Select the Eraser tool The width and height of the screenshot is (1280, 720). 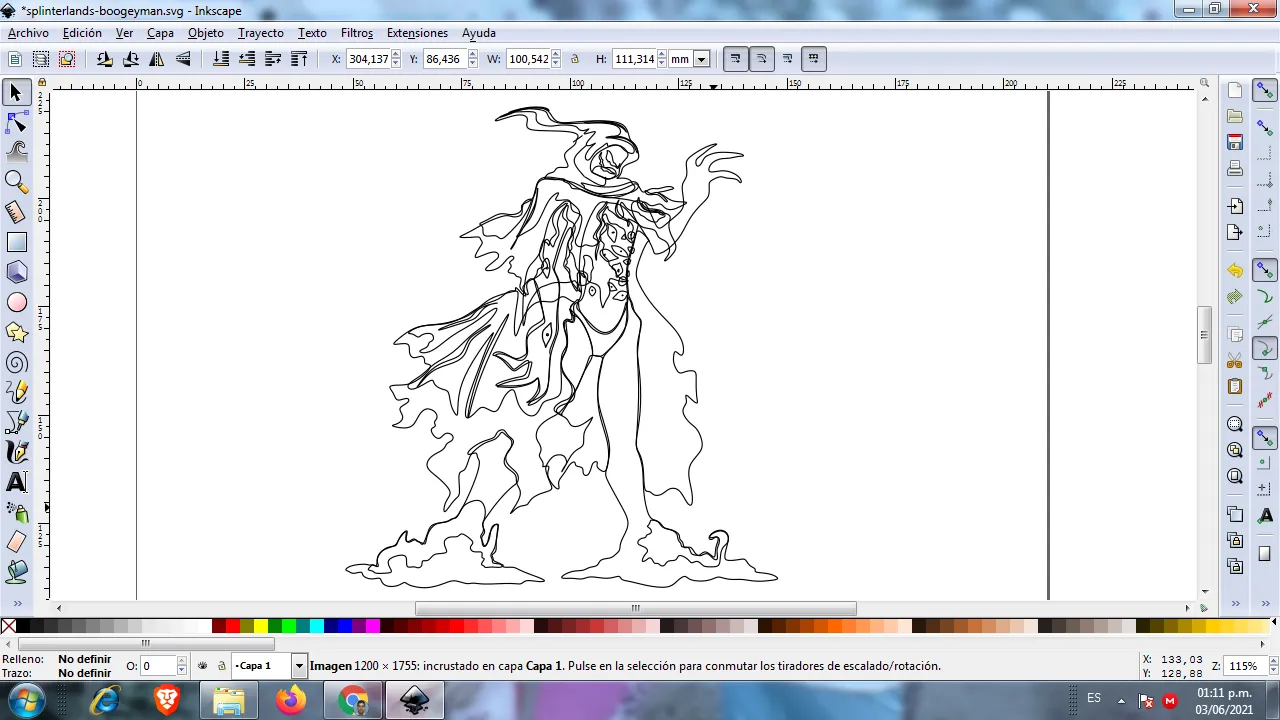[x=16, y=542]
